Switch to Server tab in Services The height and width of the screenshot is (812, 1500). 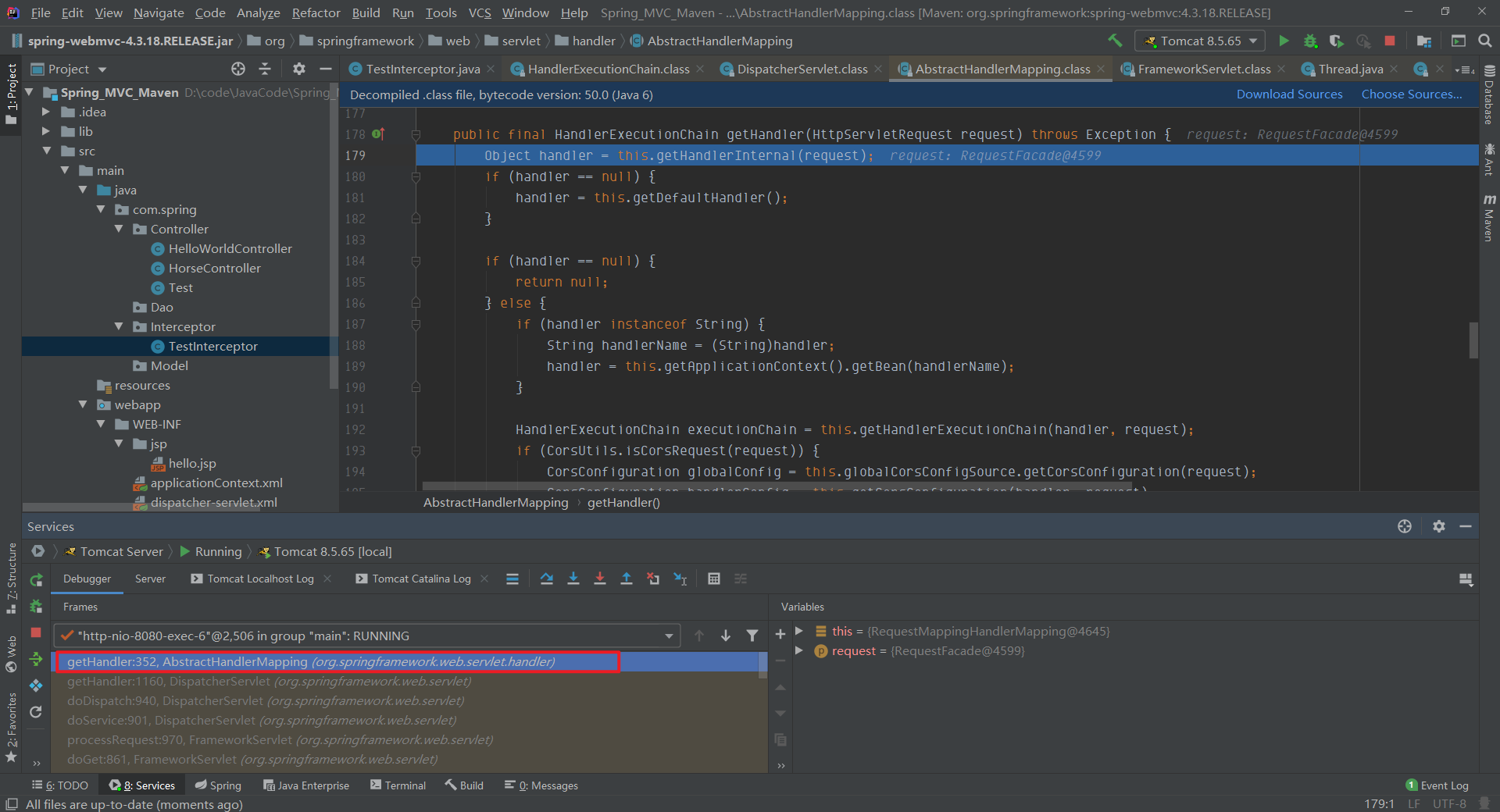[150, 579]
